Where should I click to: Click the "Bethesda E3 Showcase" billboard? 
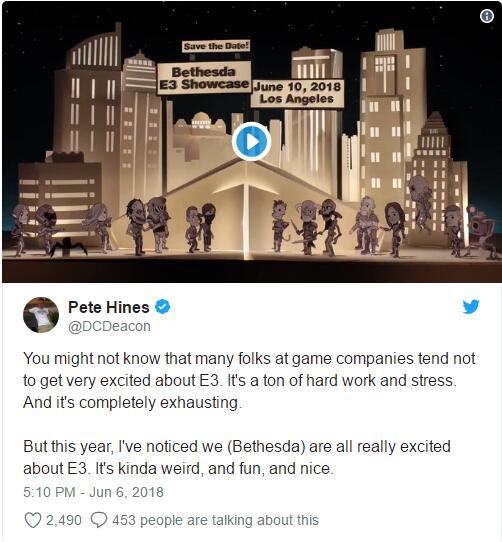click(x=204, y=78)
